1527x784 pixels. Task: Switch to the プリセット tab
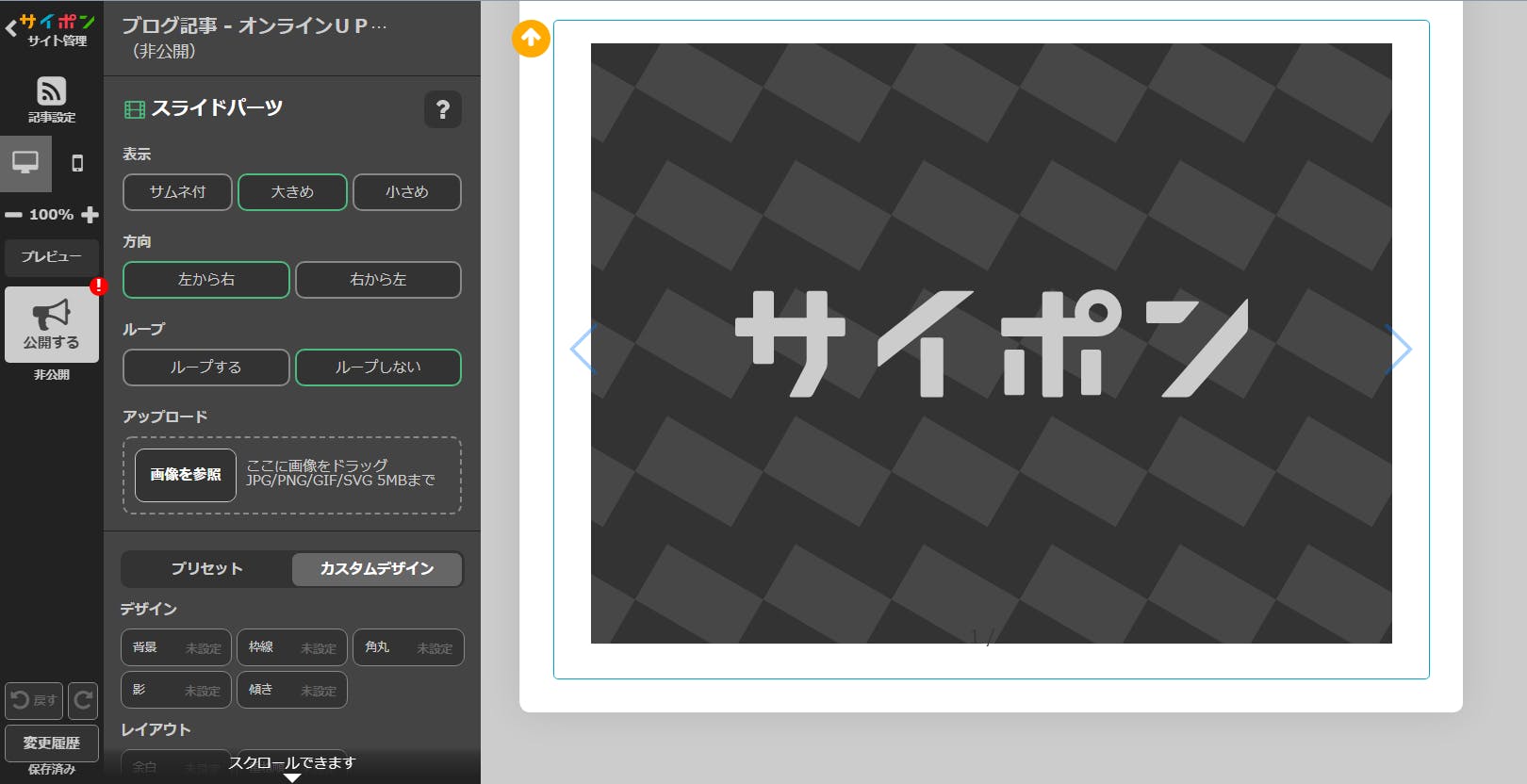[206, 569]
